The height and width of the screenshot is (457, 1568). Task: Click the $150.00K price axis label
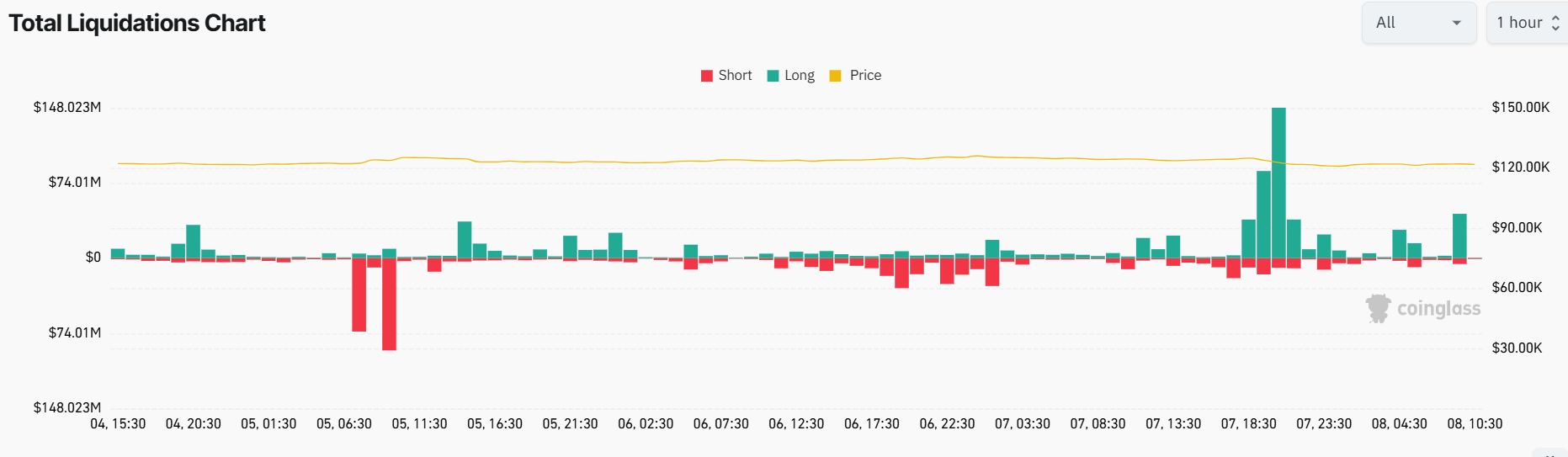coord(1520,108)
